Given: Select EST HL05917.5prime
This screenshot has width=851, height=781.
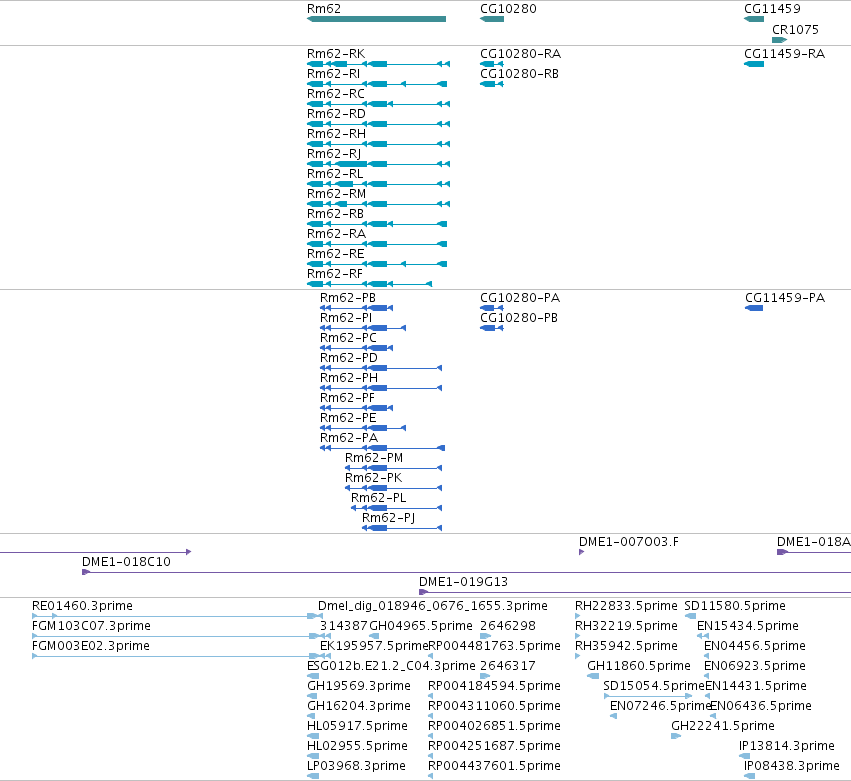Looking at the screenshot, I should click(313, 736).
